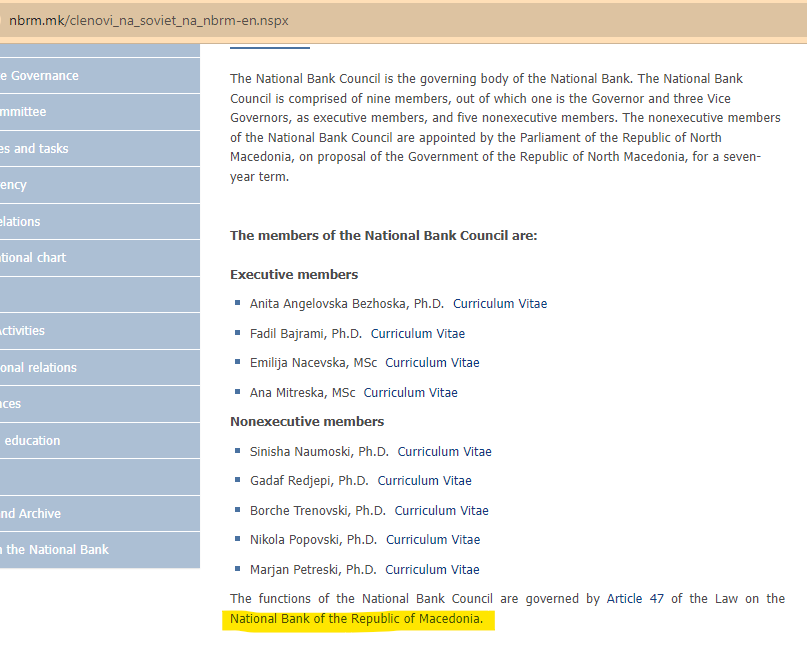
Task: Open the sidebar item ending in 'ctivities'
Action: [100, 331]
